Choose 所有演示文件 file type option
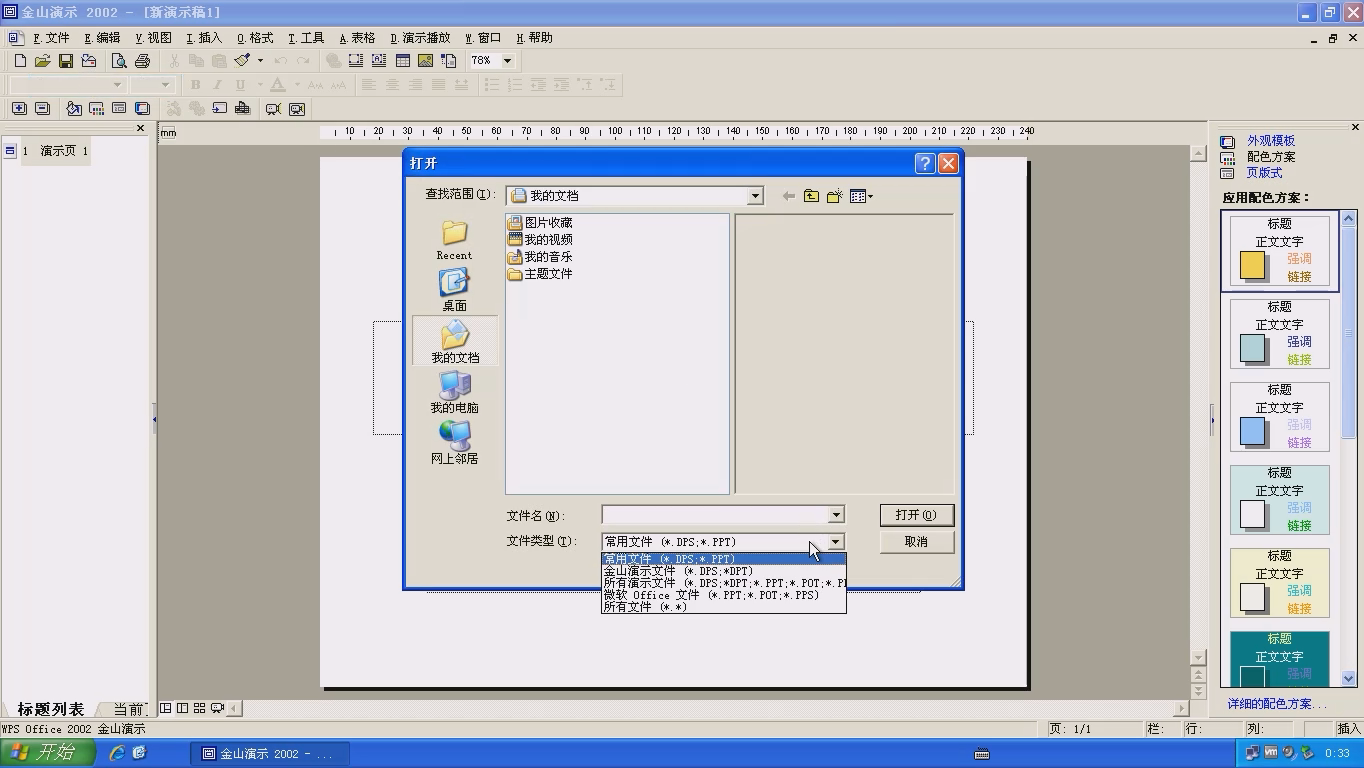This screenshot has height=768, width=1364. click(x=723, y=583)
